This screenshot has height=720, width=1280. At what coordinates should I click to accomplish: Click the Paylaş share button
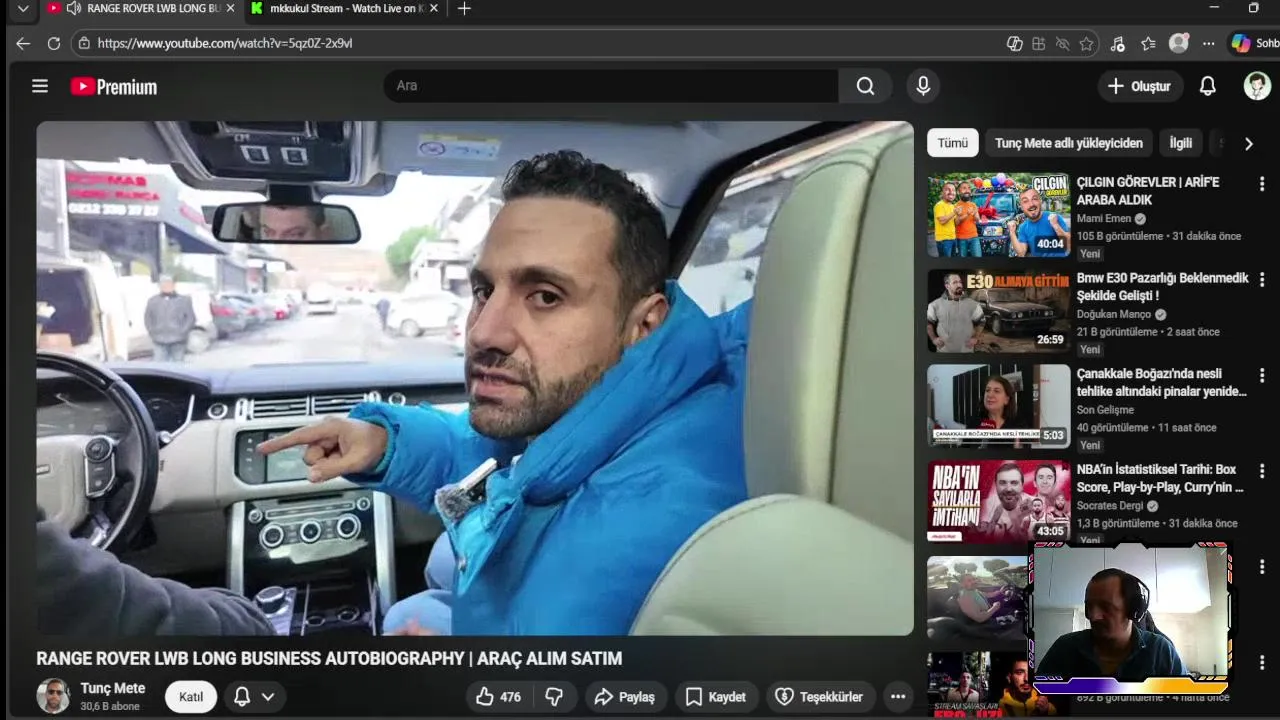coord(625,697)
